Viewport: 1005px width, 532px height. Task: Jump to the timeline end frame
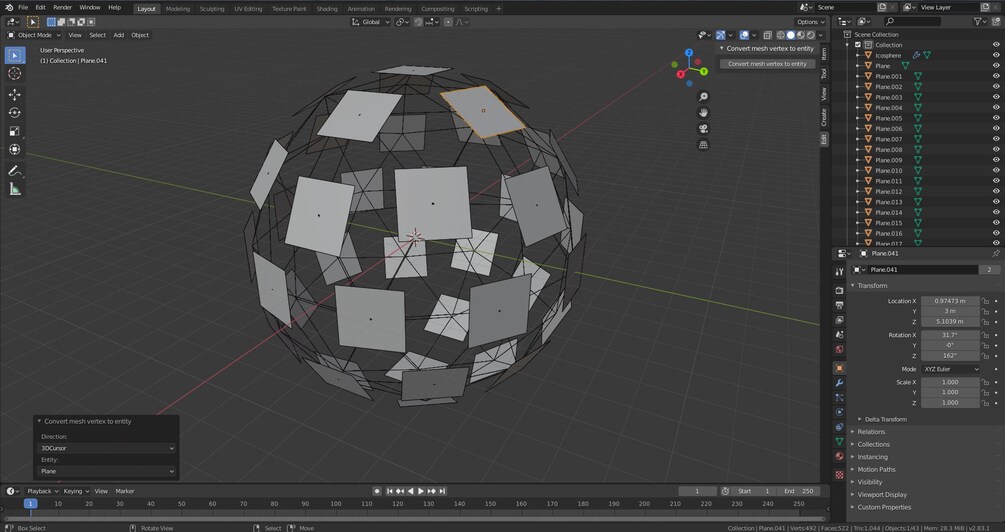(442, 492)
